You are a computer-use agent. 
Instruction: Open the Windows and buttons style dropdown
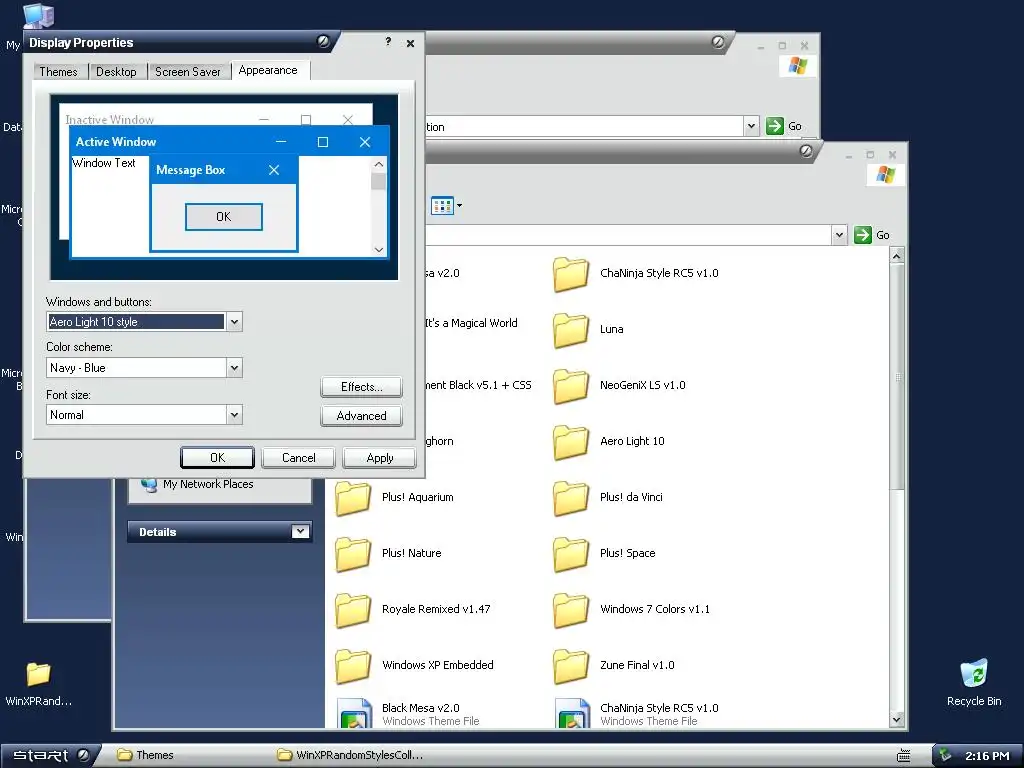tap(234, 321)
